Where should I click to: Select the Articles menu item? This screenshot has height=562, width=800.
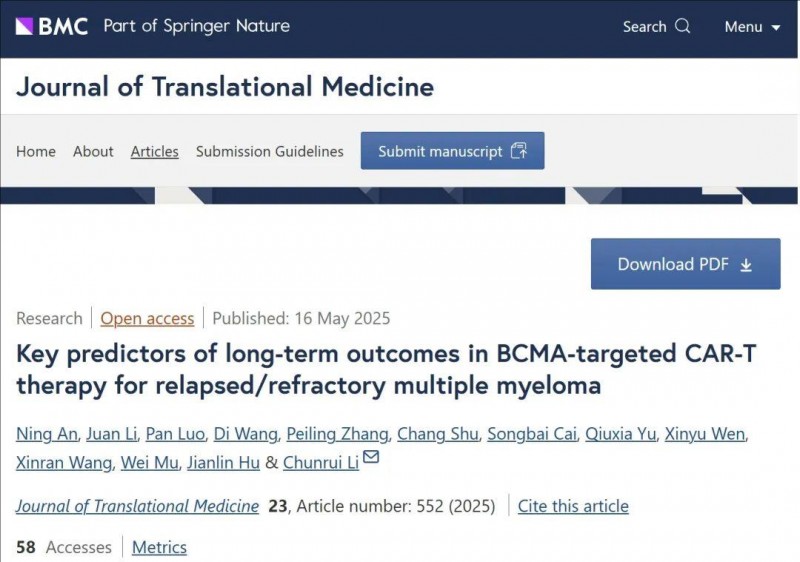pyautogui.click(x=154, y=151)
